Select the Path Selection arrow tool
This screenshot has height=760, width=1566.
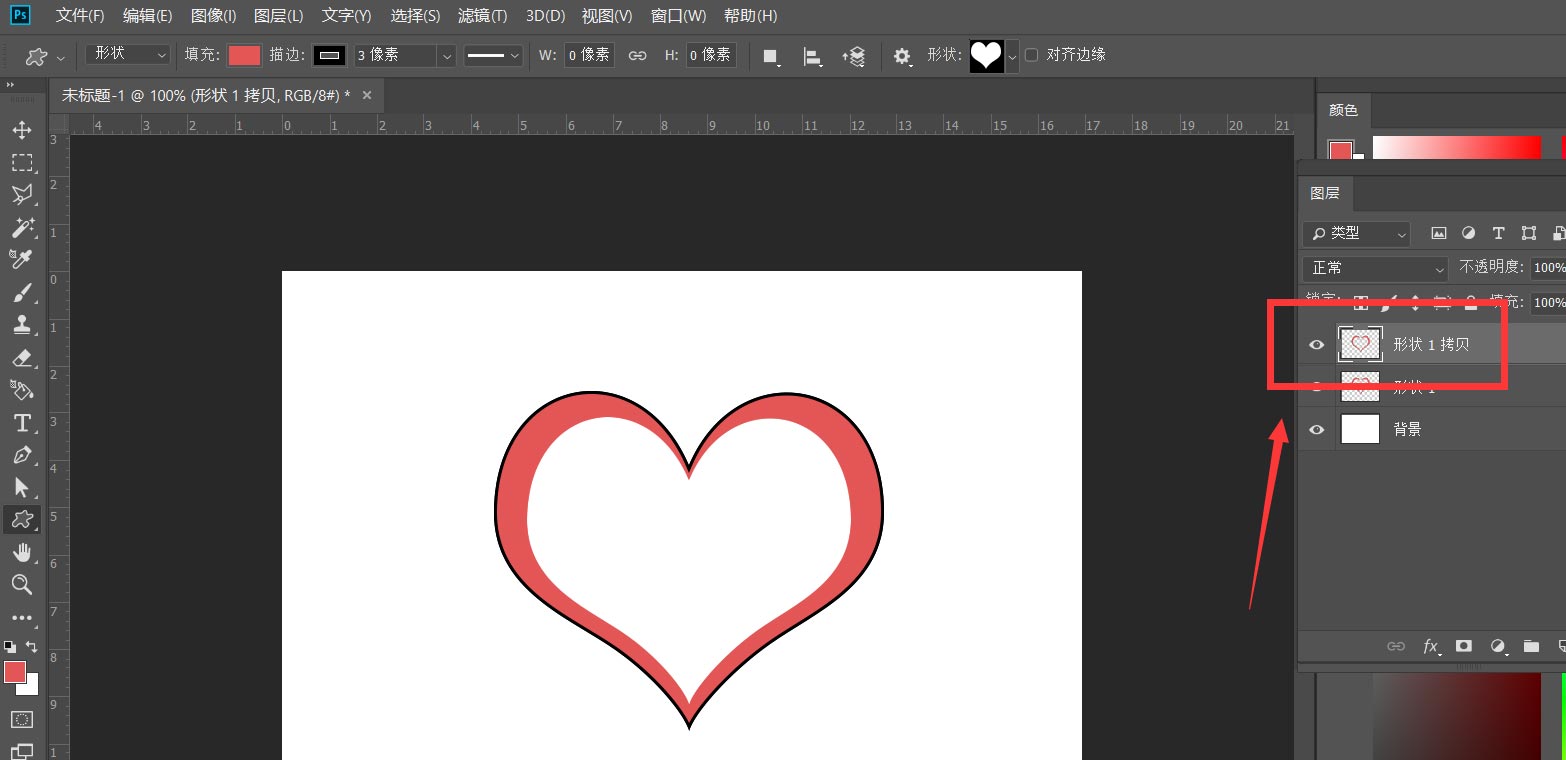click(x=22, y=487)
